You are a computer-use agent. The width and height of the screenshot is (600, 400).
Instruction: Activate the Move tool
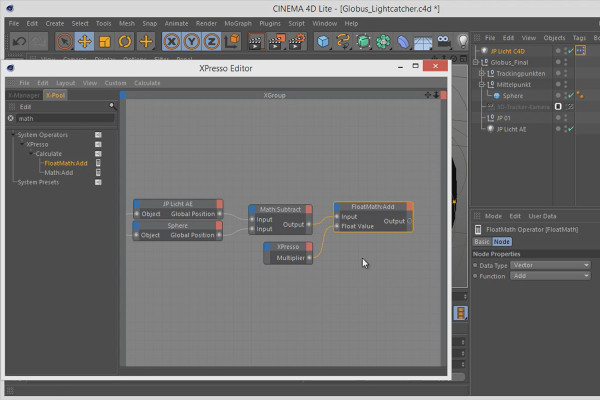click(x=84, y=41)
